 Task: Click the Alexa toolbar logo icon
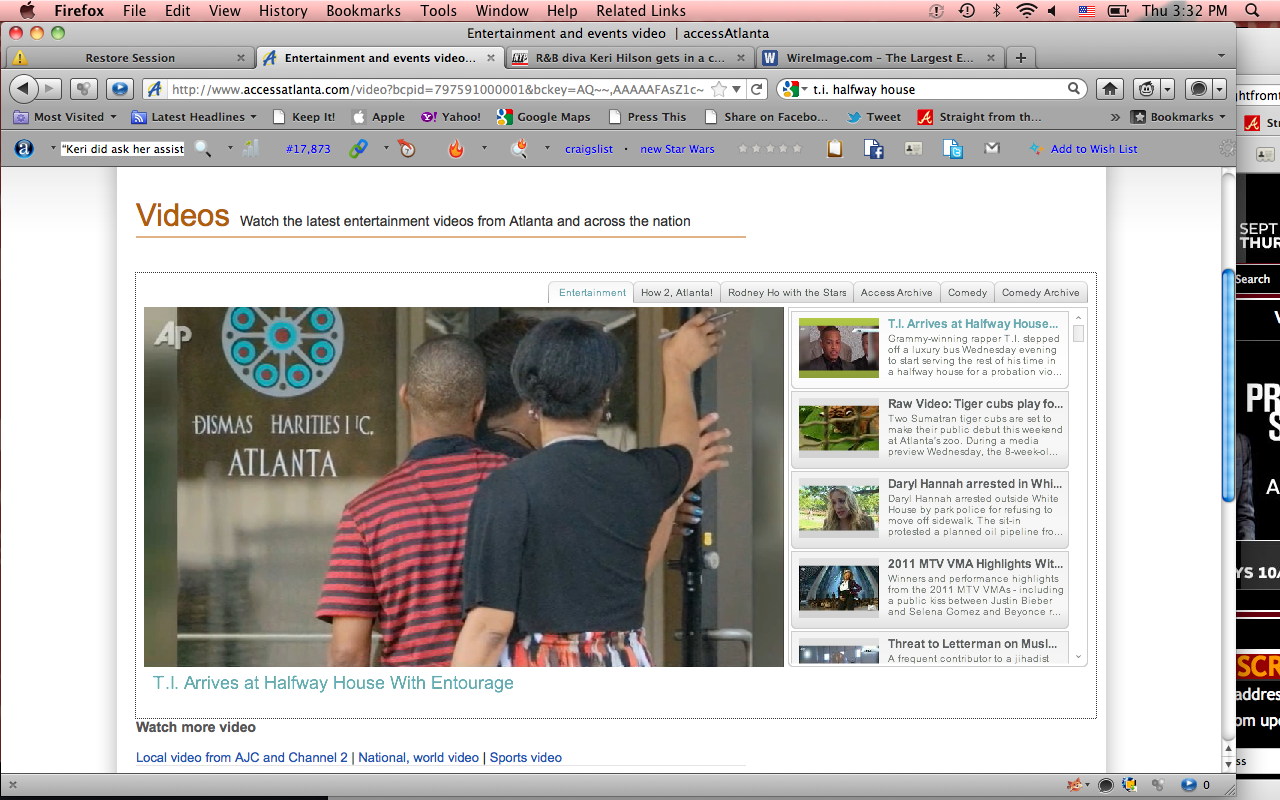point(24,149)
